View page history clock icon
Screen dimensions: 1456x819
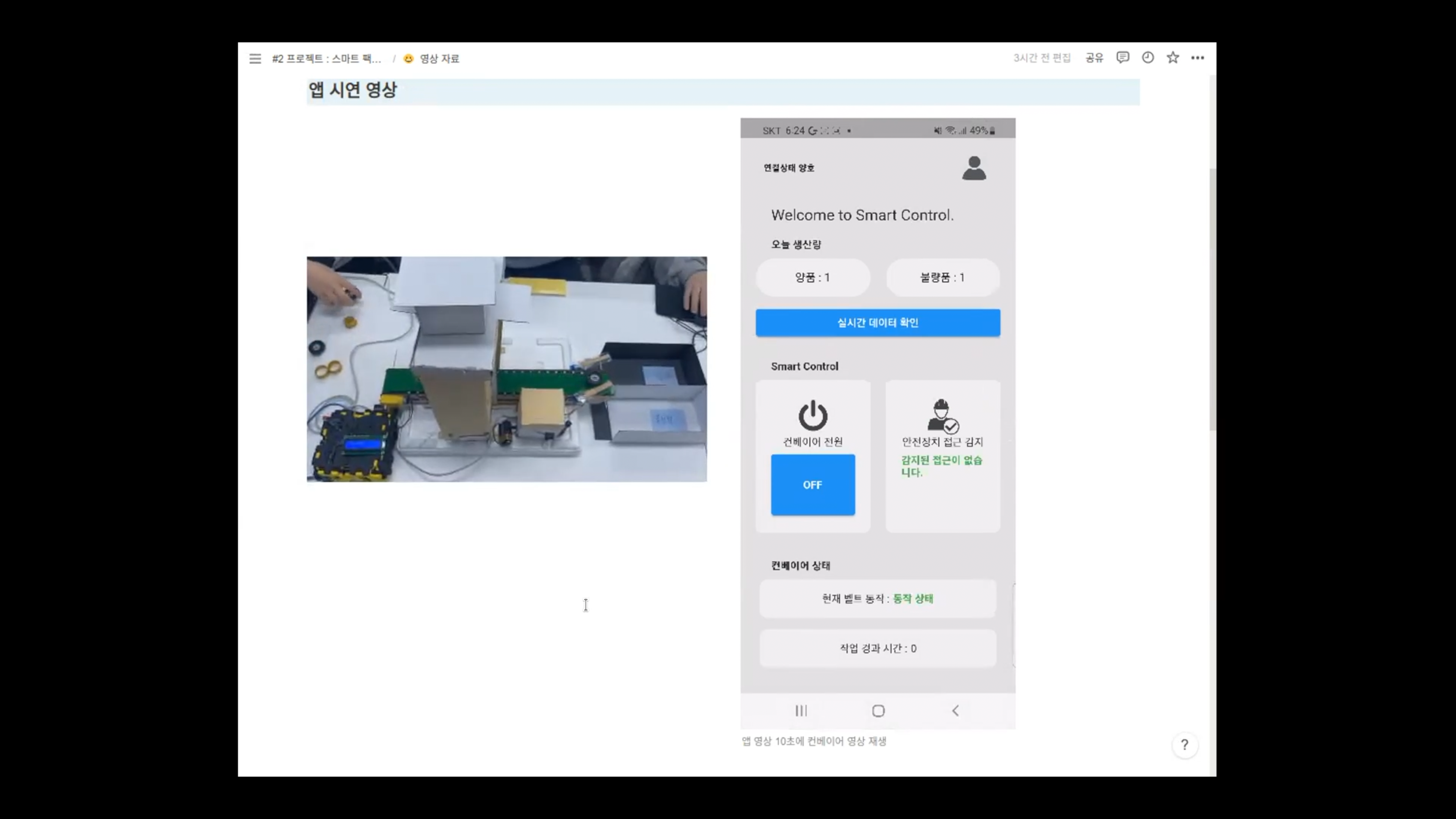tap(1147, 58)
